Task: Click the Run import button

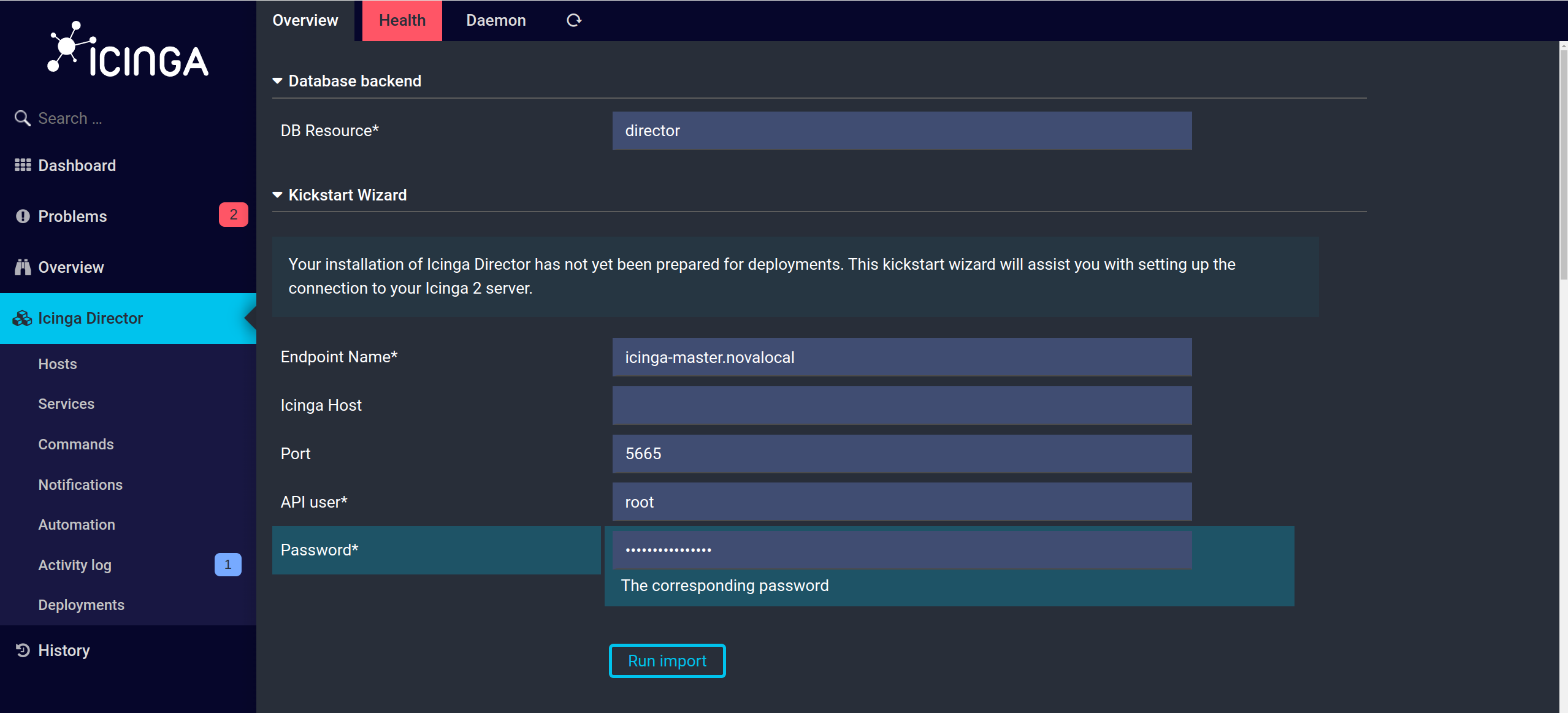Action: coord(667,661)
